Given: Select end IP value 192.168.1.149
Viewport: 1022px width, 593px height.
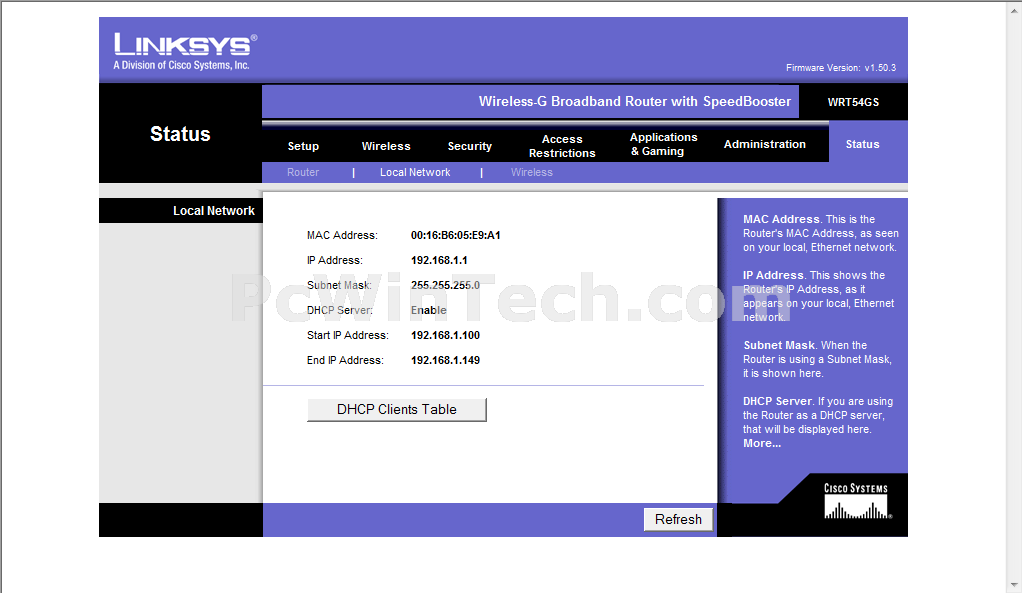Looking at the screenshot, I should coord(445,360).
